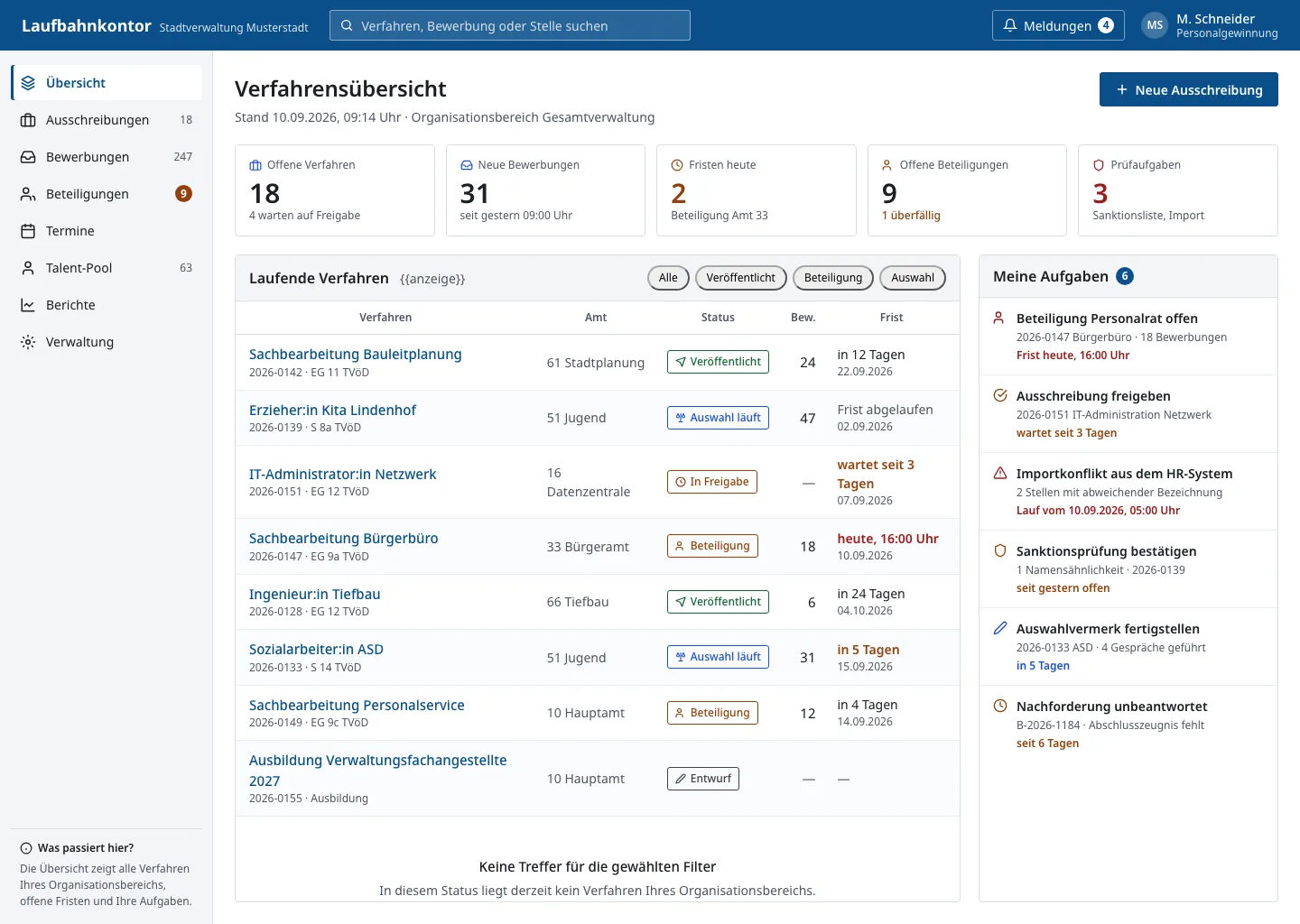Screen dimensions: 1300x924
Task: Click the Entwurf status badge
Action: click(702, 779)
